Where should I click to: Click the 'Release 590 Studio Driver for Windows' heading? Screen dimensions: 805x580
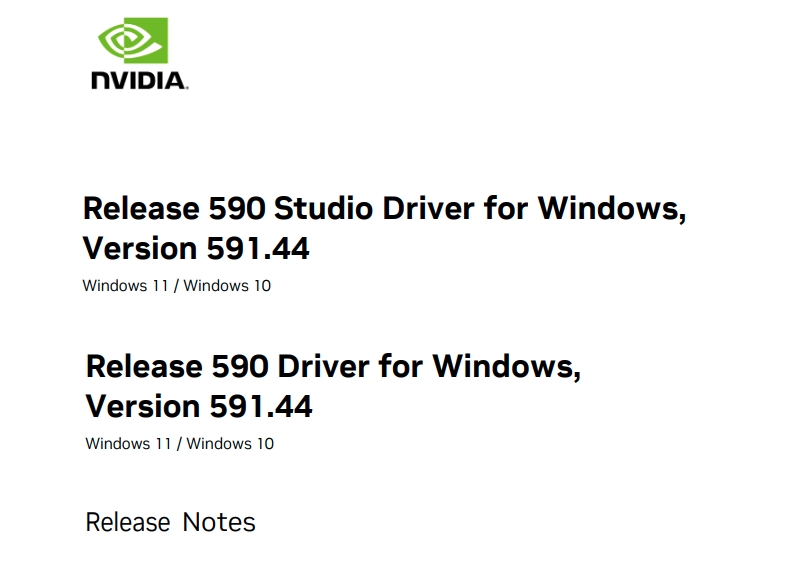pos(384,209)
